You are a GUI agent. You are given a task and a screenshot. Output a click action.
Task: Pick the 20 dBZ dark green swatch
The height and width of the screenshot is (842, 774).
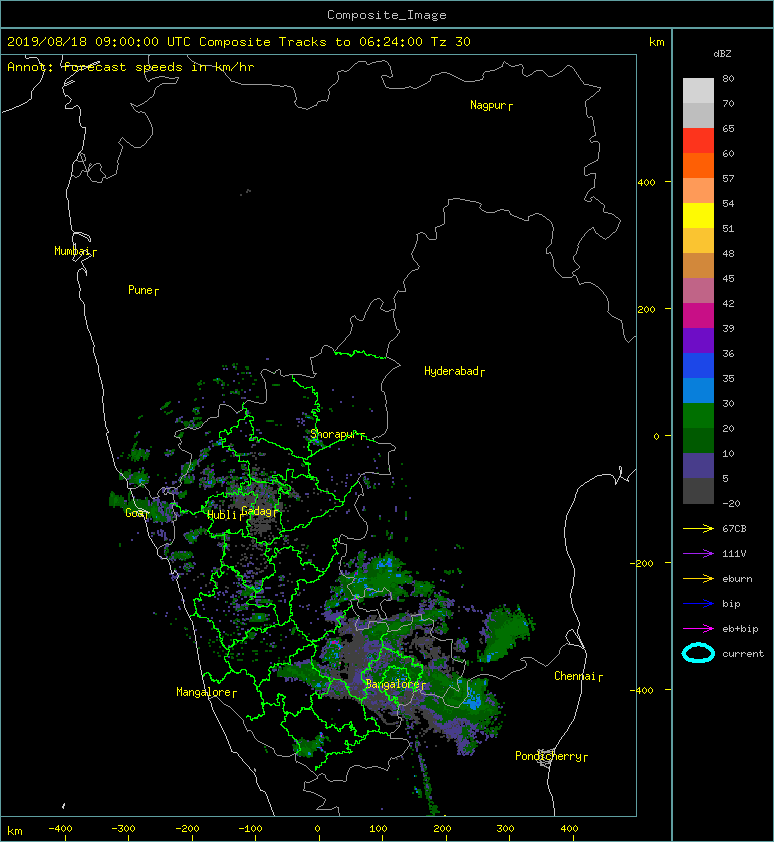698,440
